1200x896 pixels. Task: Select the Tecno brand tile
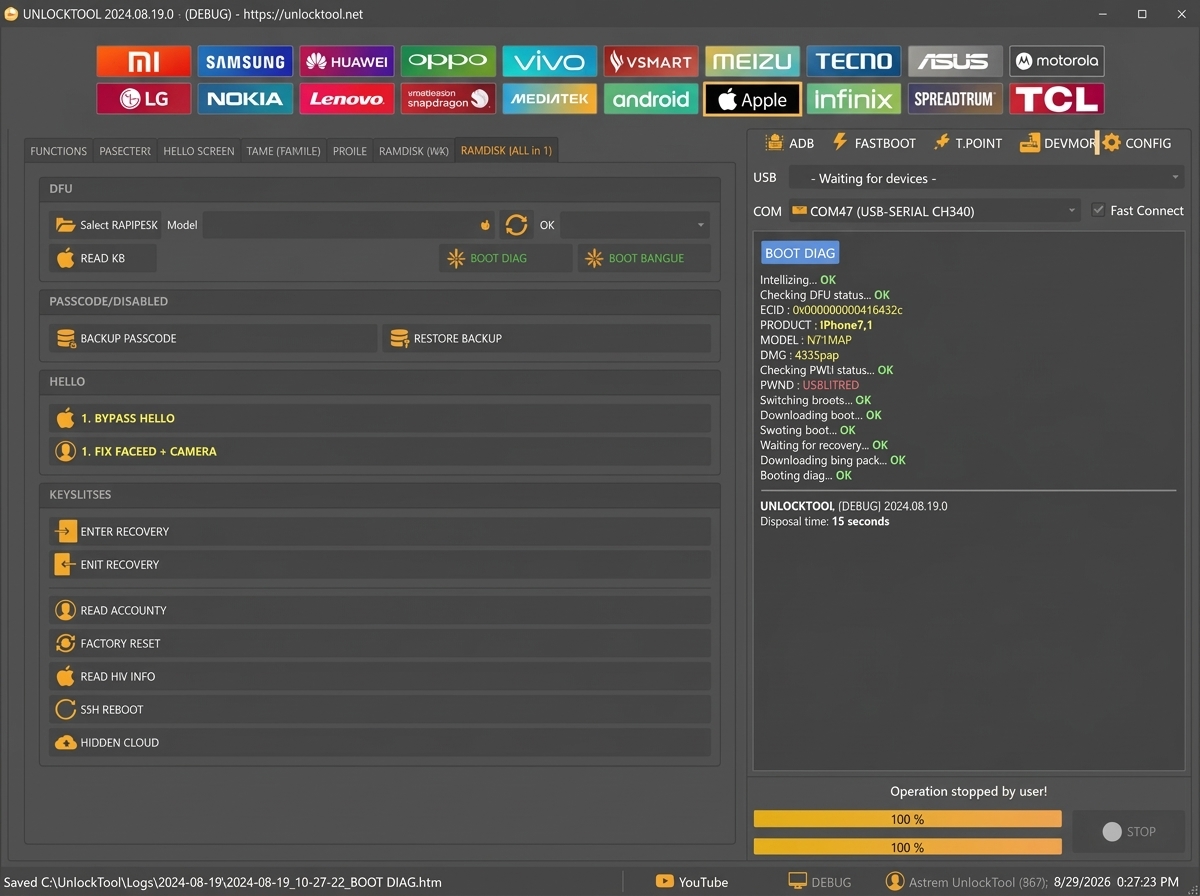coord(853,61)
